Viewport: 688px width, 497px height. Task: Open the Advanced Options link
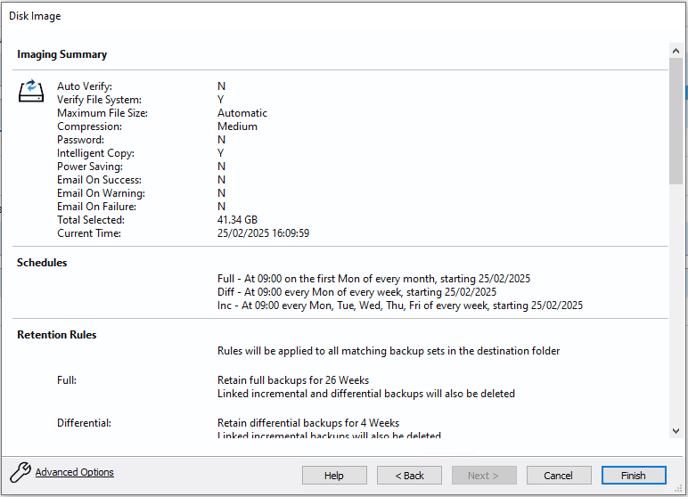pyautogui.click(x=74, y=473)
